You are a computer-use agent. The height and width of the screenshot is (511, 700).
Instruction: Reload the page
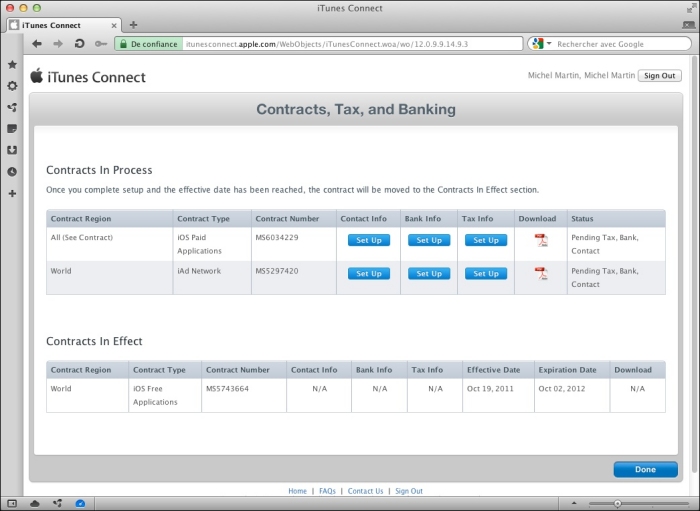point(79,44)
